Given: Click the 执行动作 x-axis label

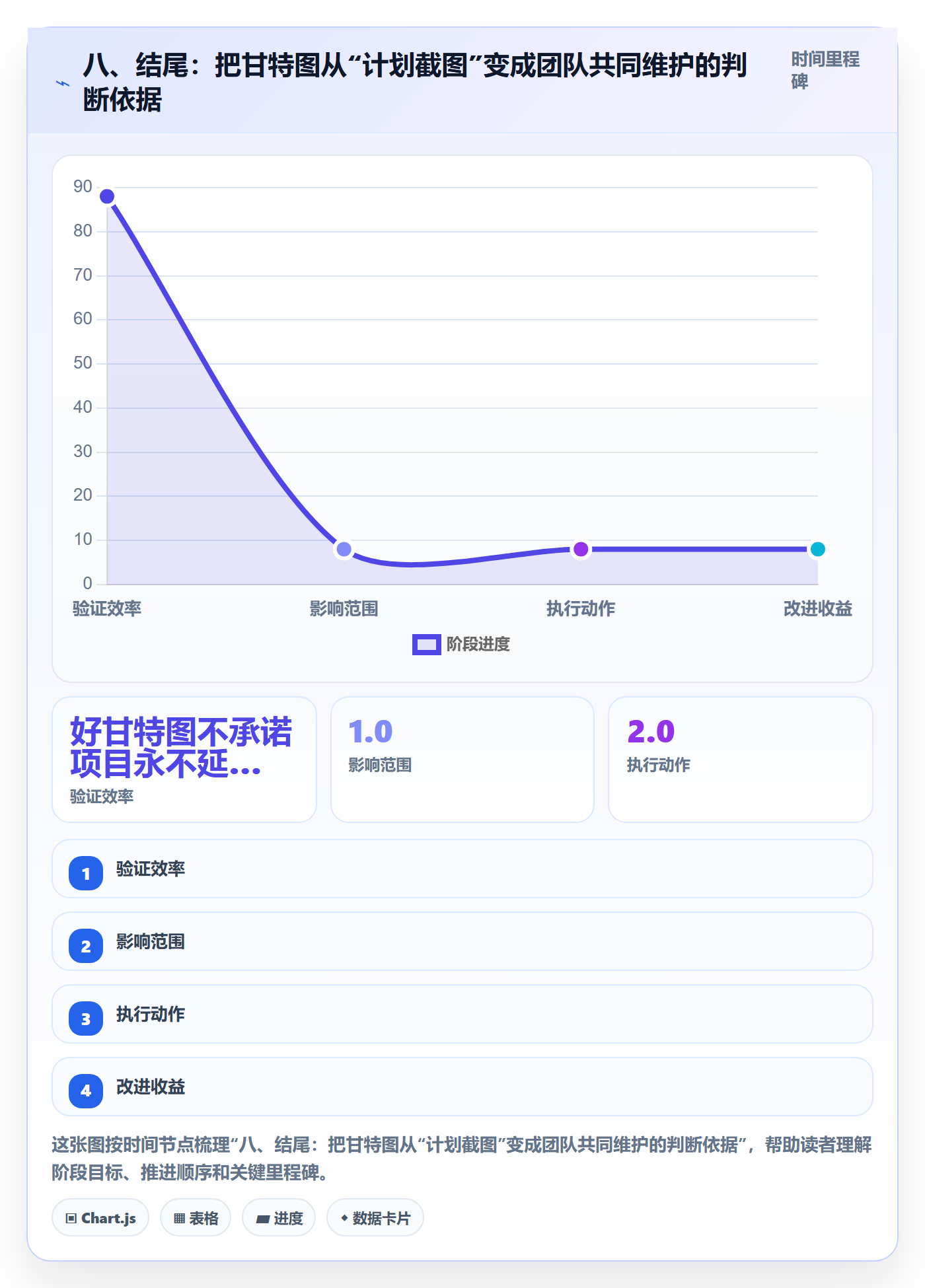Looking at the screenshot, I should pos(581,608).
